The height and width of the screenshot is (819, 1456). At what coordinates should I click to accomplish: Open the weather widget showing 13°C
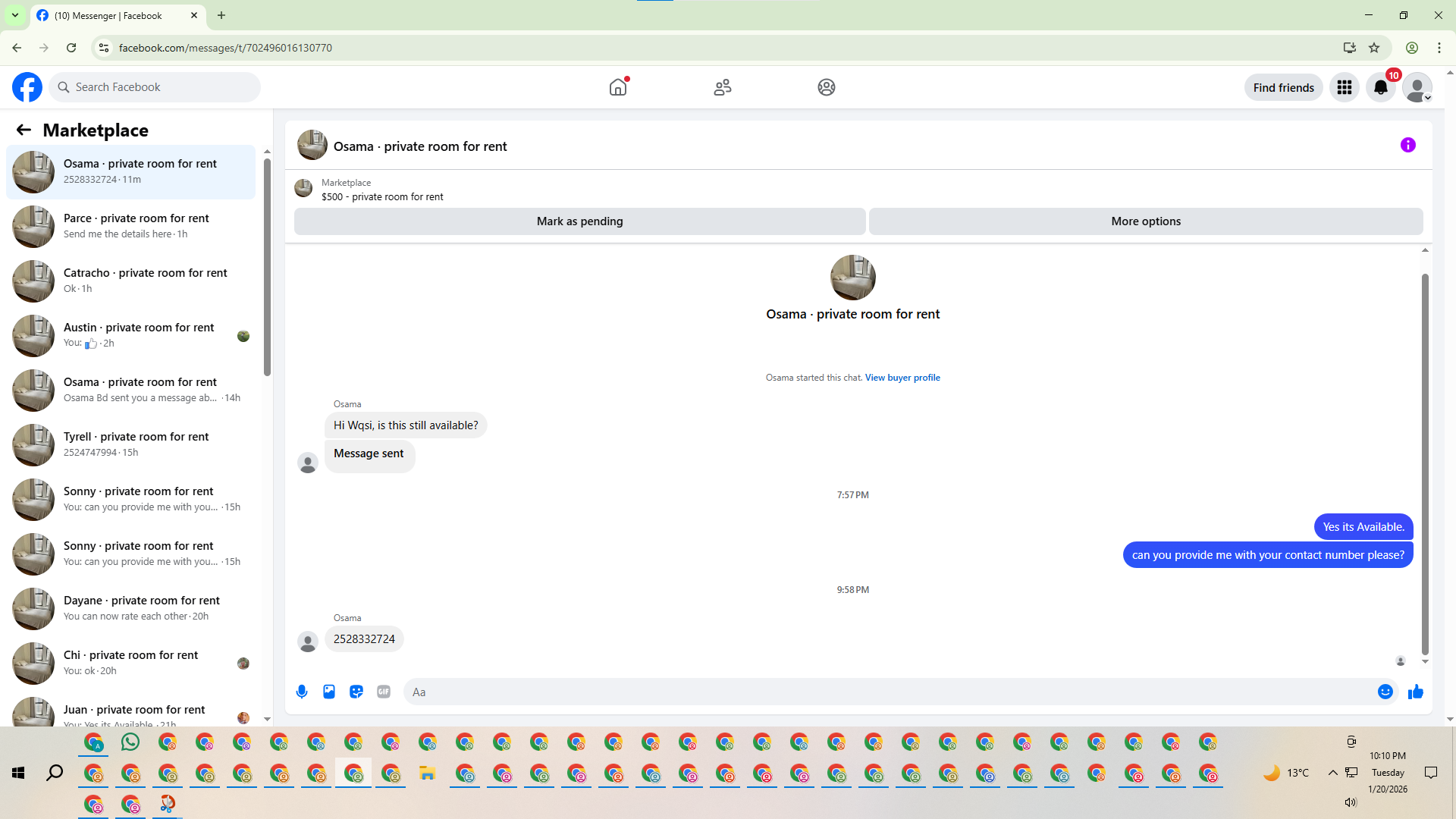tap(1286, 773)
